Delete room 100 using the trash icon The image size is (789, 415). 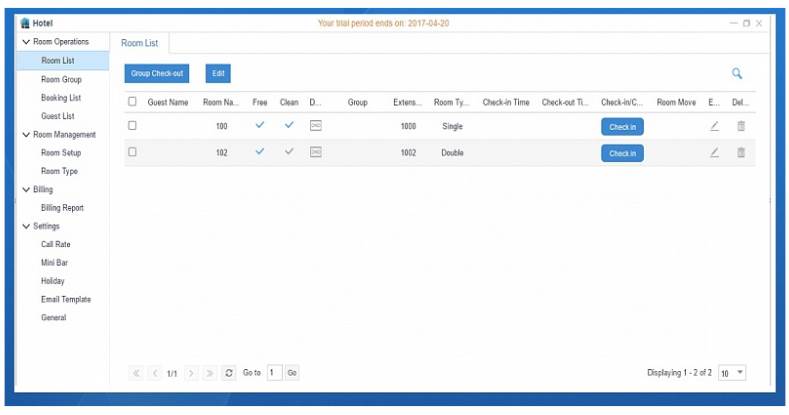pos(741,126)
